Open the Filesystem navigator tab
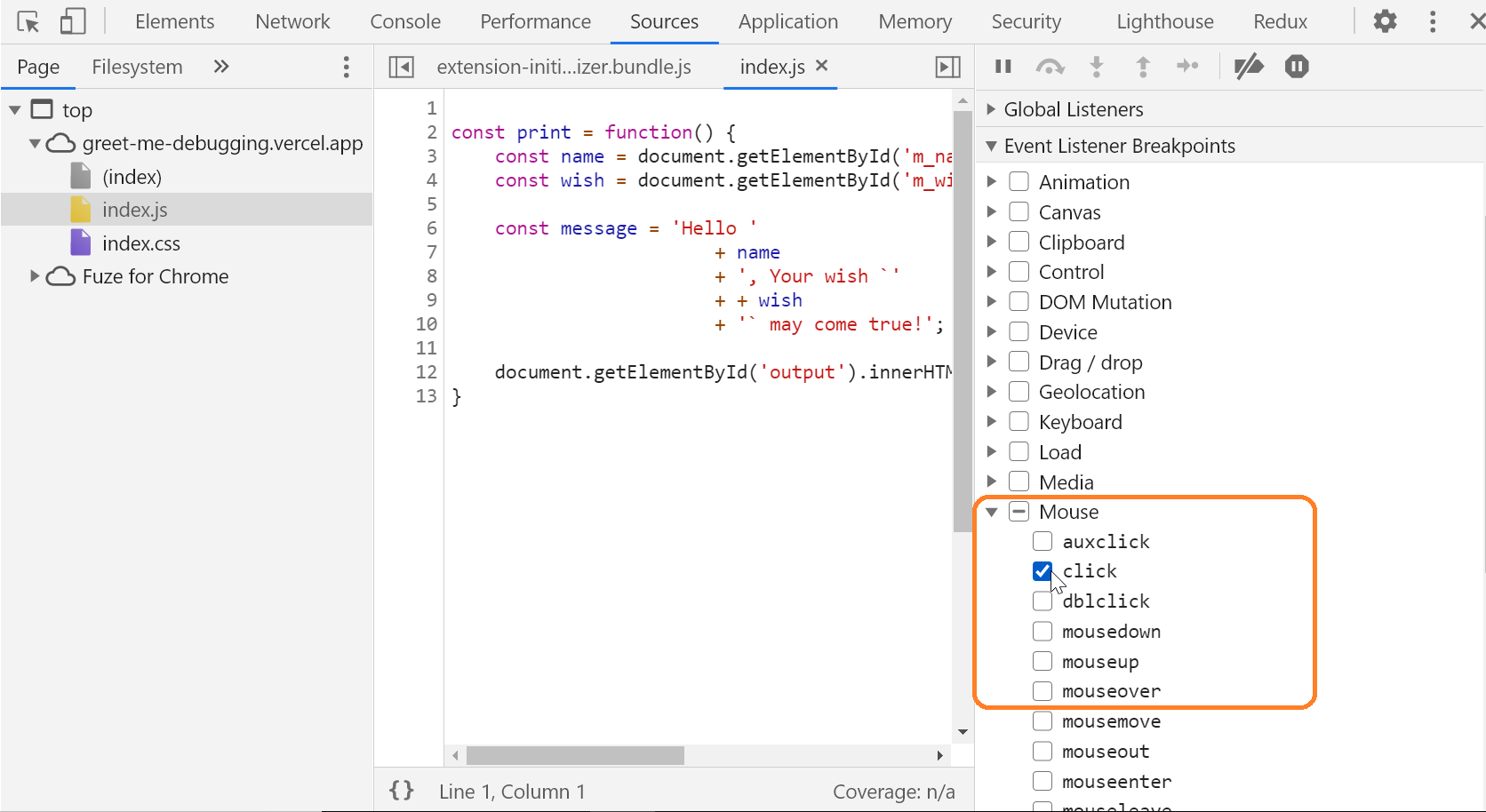Screen dimensions: 1486x812 click(137, 67)
